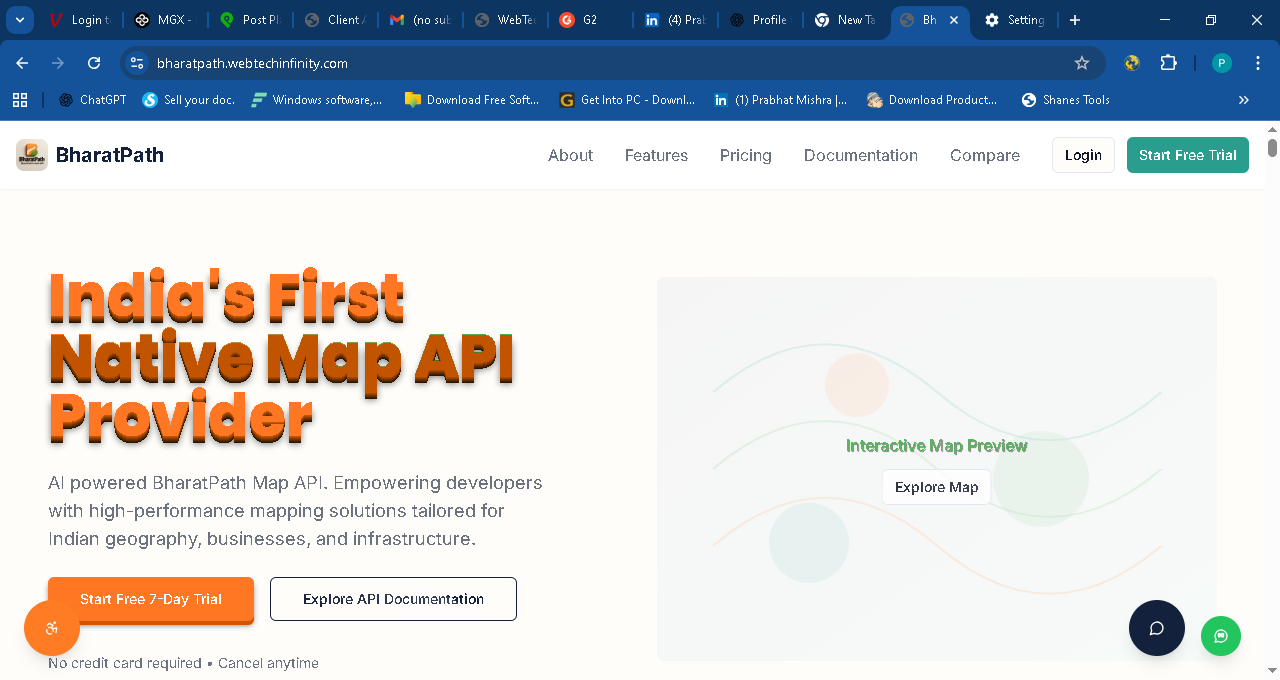1280x680 pixels.
Task: Switch to the G2 tab
Action: 590,20
